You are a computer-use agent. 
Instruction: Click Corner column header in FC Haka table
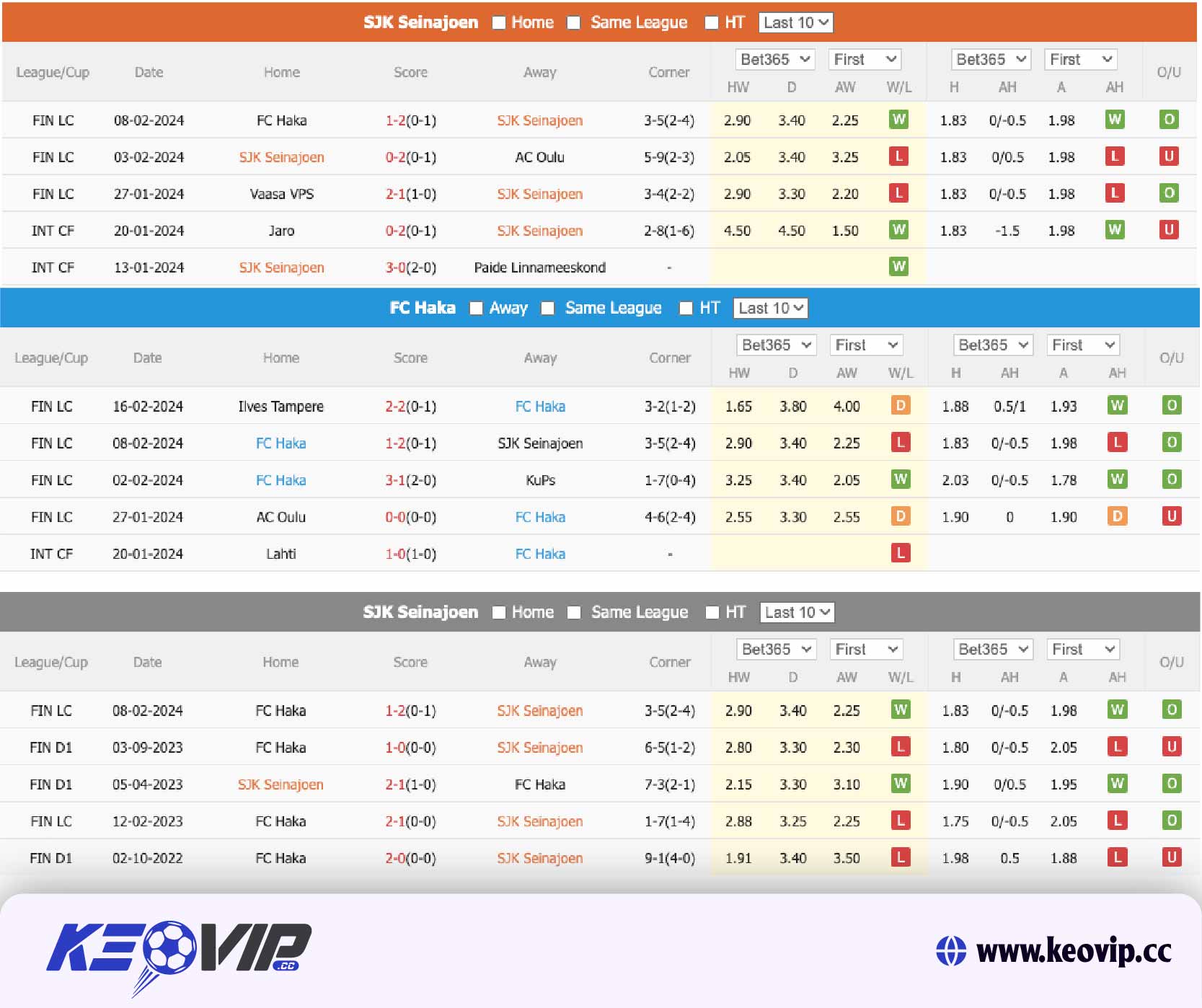tap(669, 358)
